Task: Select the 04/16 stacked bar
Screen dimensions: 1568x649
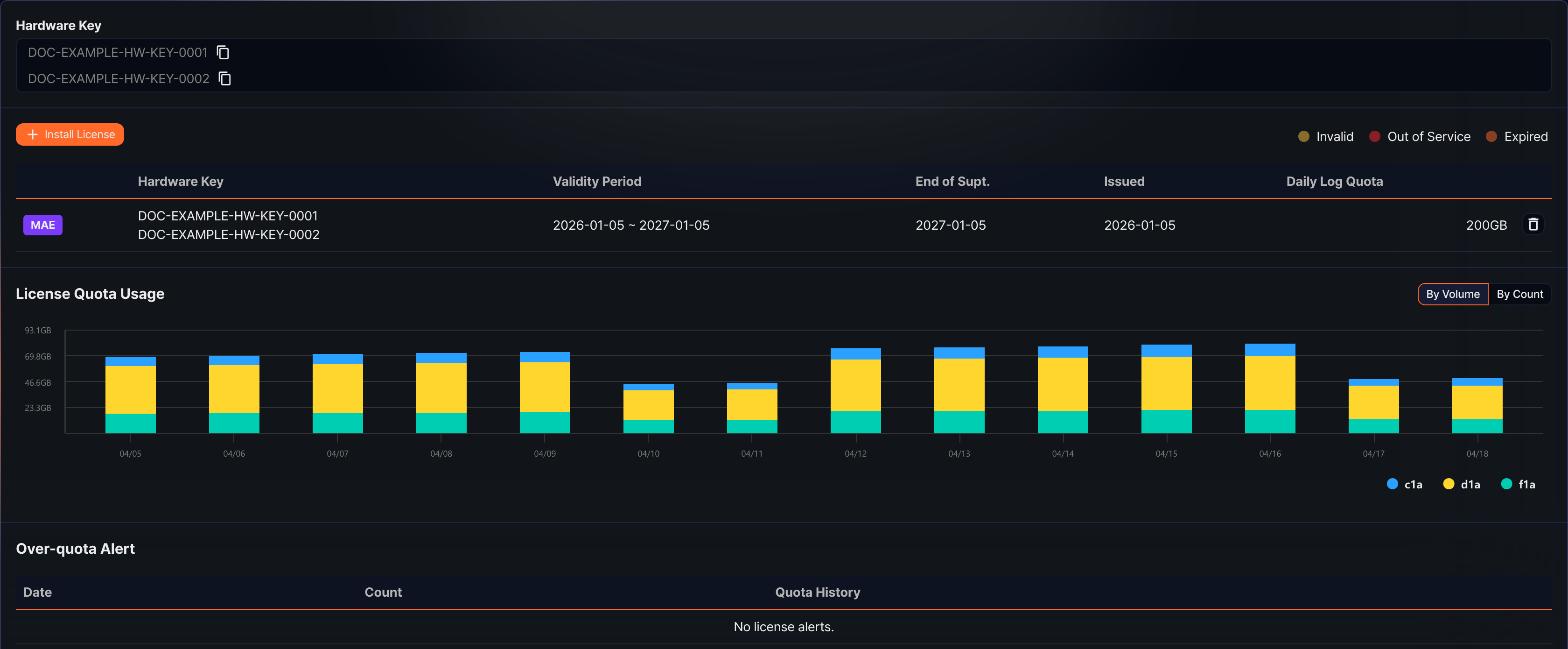Action: point(1270,388)
